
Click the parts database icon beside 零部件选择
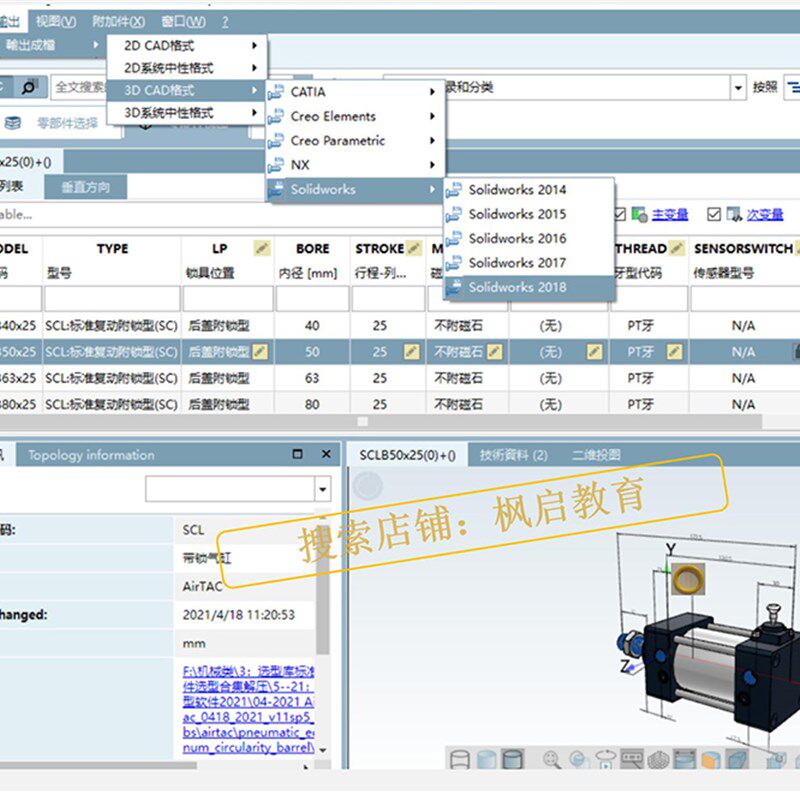(x=13, y=122)
